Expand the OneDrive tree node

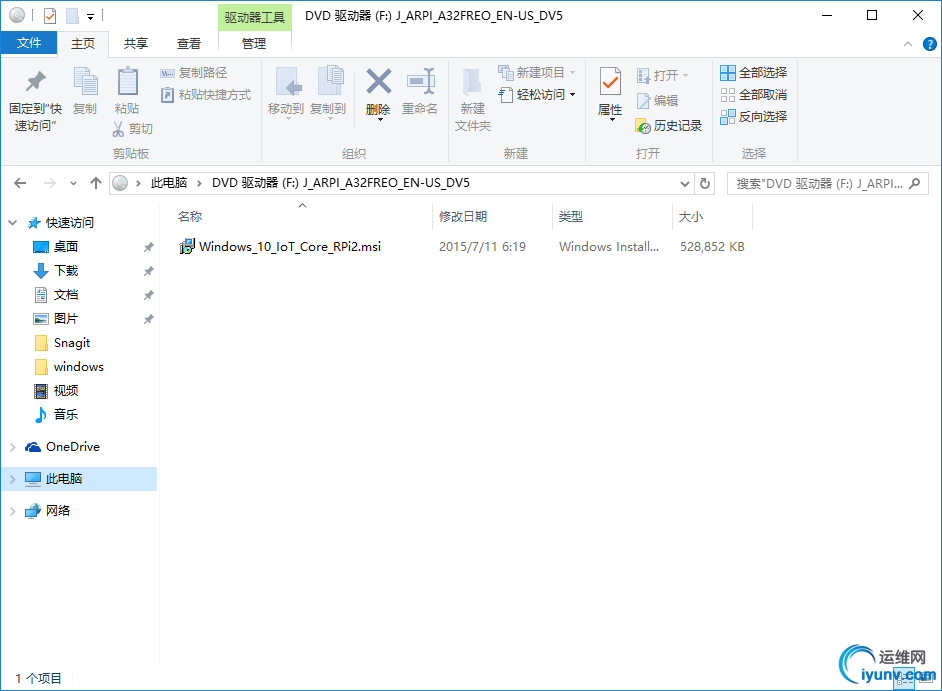(x=12, y=447)
